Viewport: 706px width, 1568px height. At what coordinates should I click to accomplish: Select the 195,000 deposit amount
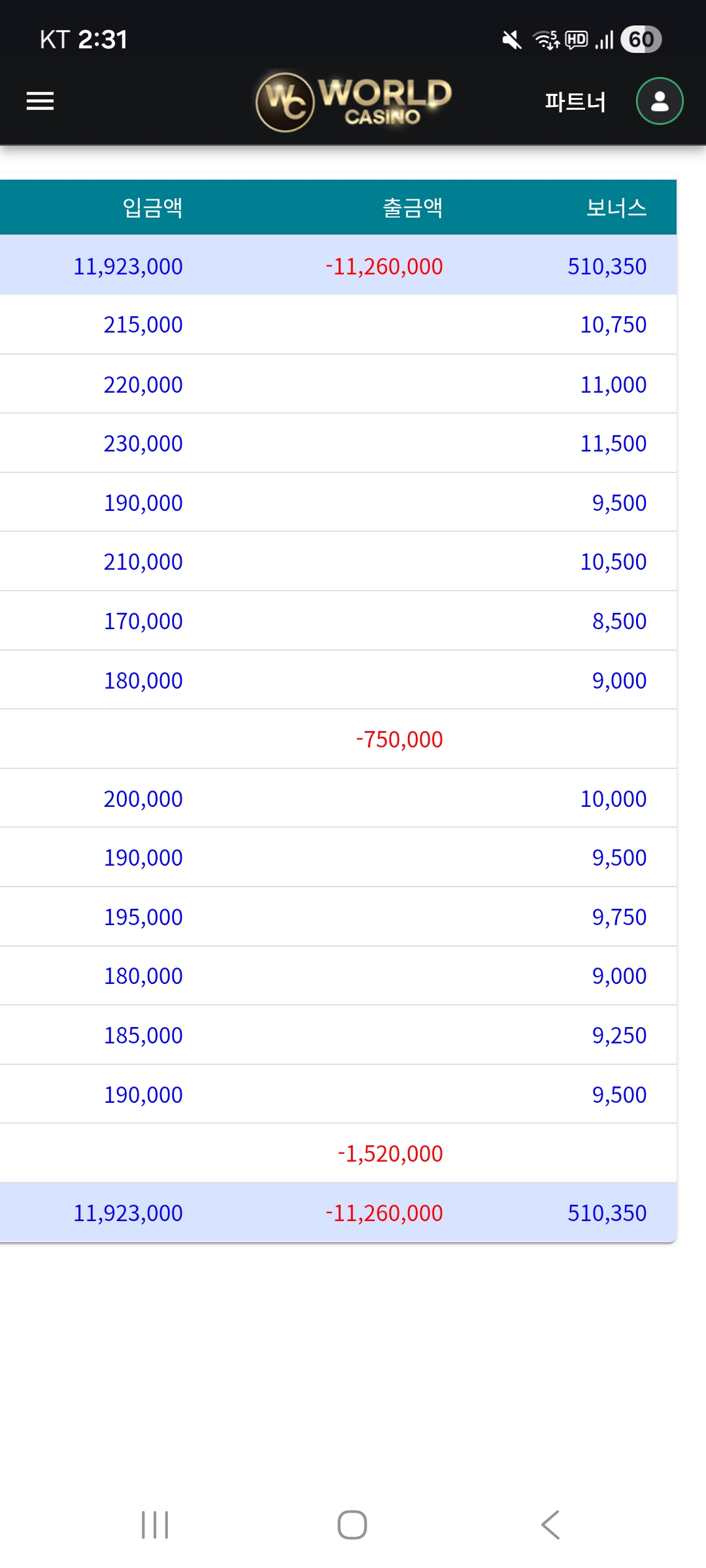coord(143,917)
